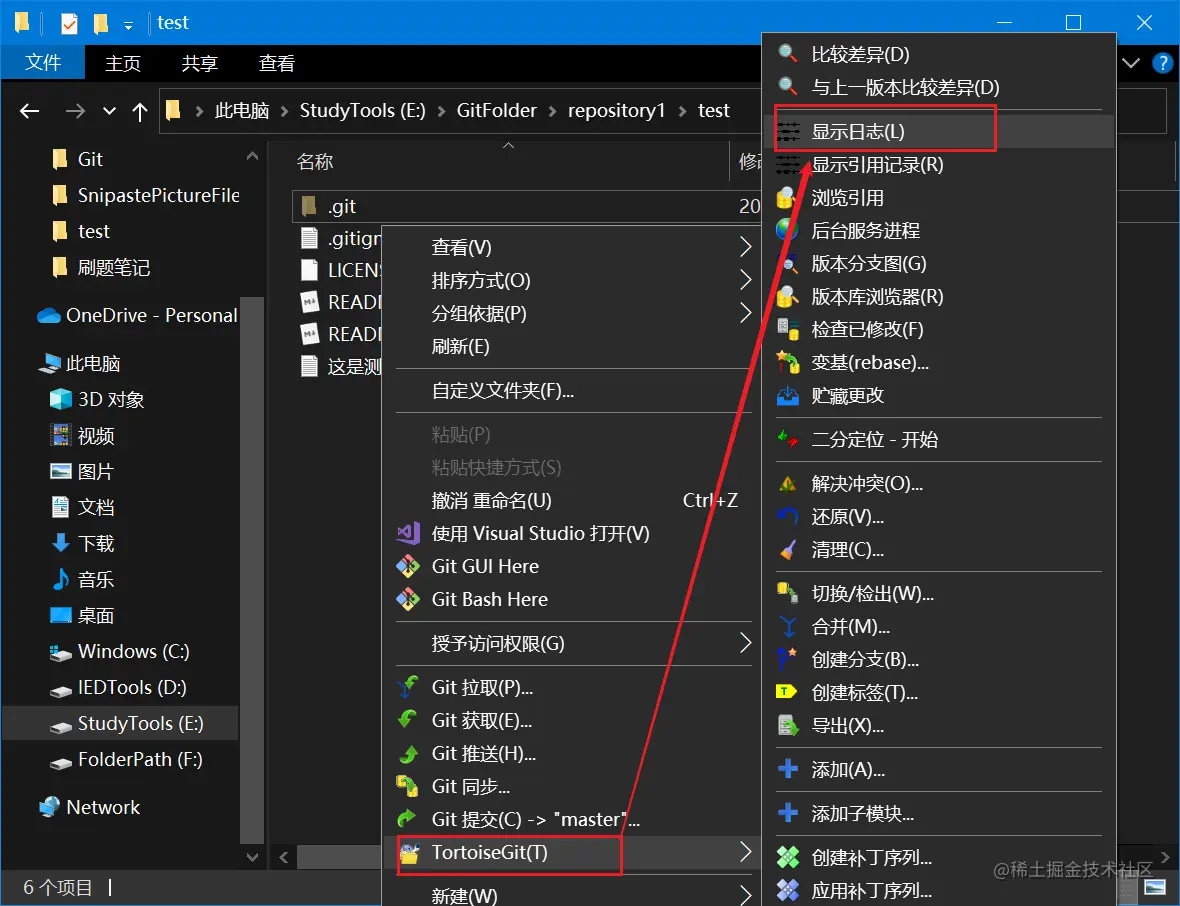The height and width of the screenshot is (906, 1180).
Task: Click the 切换/检出(W) icon
Action: coord(788,594)
